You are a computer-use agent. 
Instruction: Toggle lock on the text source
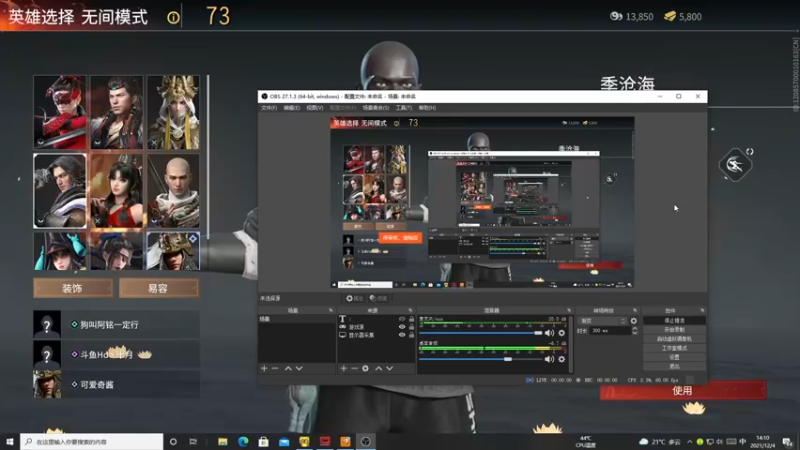point(411,319)
